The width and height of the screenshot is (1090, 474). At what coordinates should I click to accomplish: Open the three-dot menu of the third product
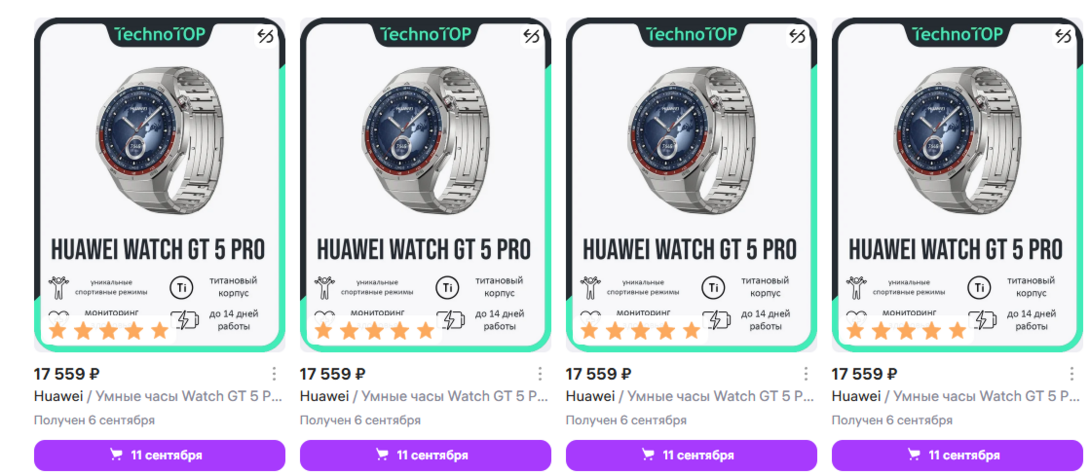point(806,374)
